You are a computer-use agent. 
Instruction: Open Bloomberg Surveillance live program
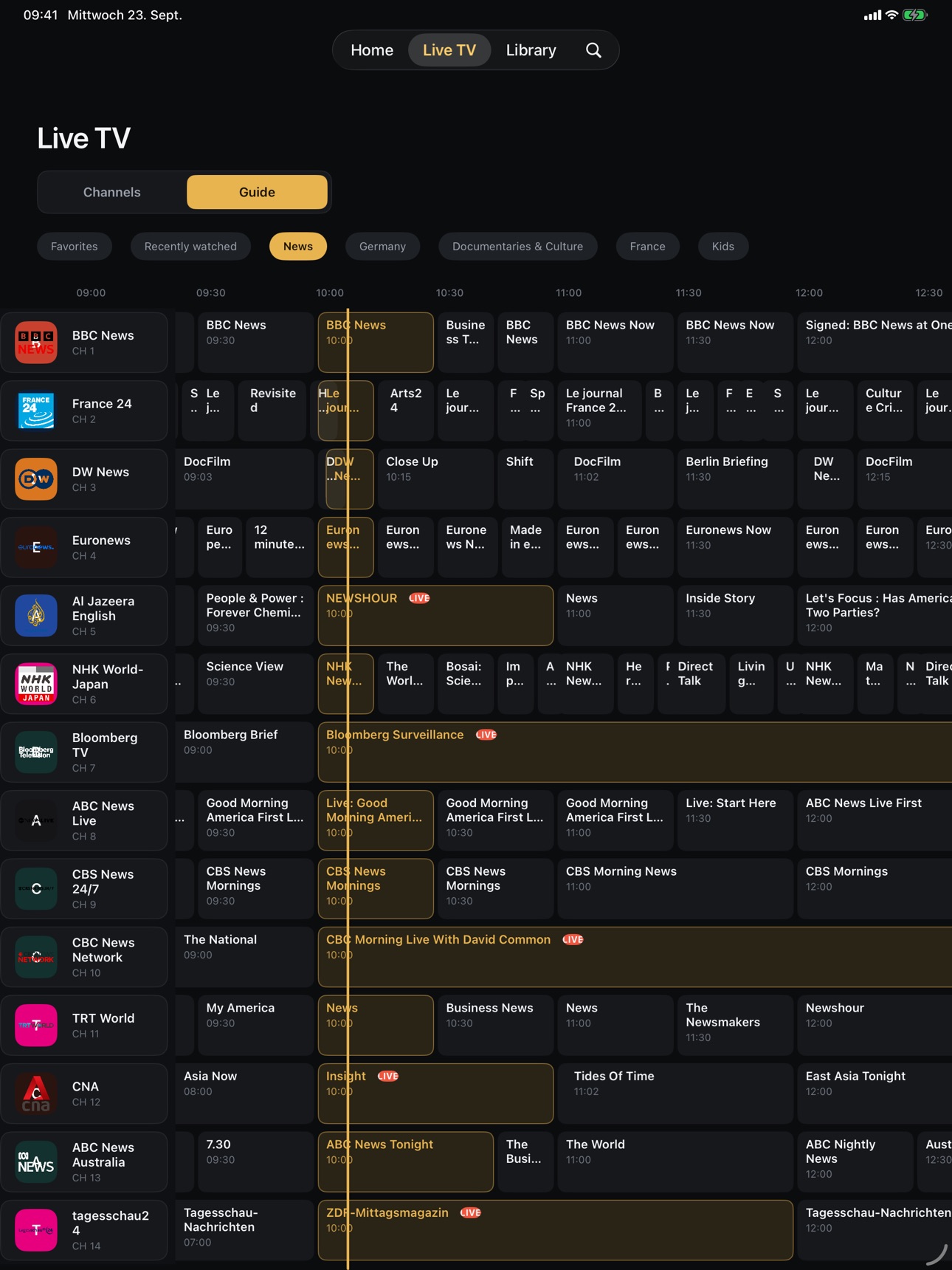tap(635, 752)
